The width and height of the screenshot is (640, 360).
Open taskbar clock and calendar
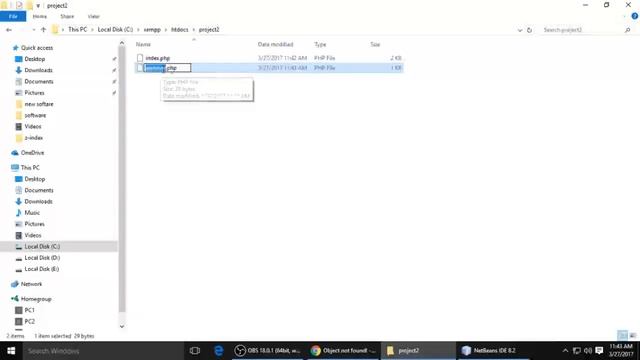(x=621, y=351)
